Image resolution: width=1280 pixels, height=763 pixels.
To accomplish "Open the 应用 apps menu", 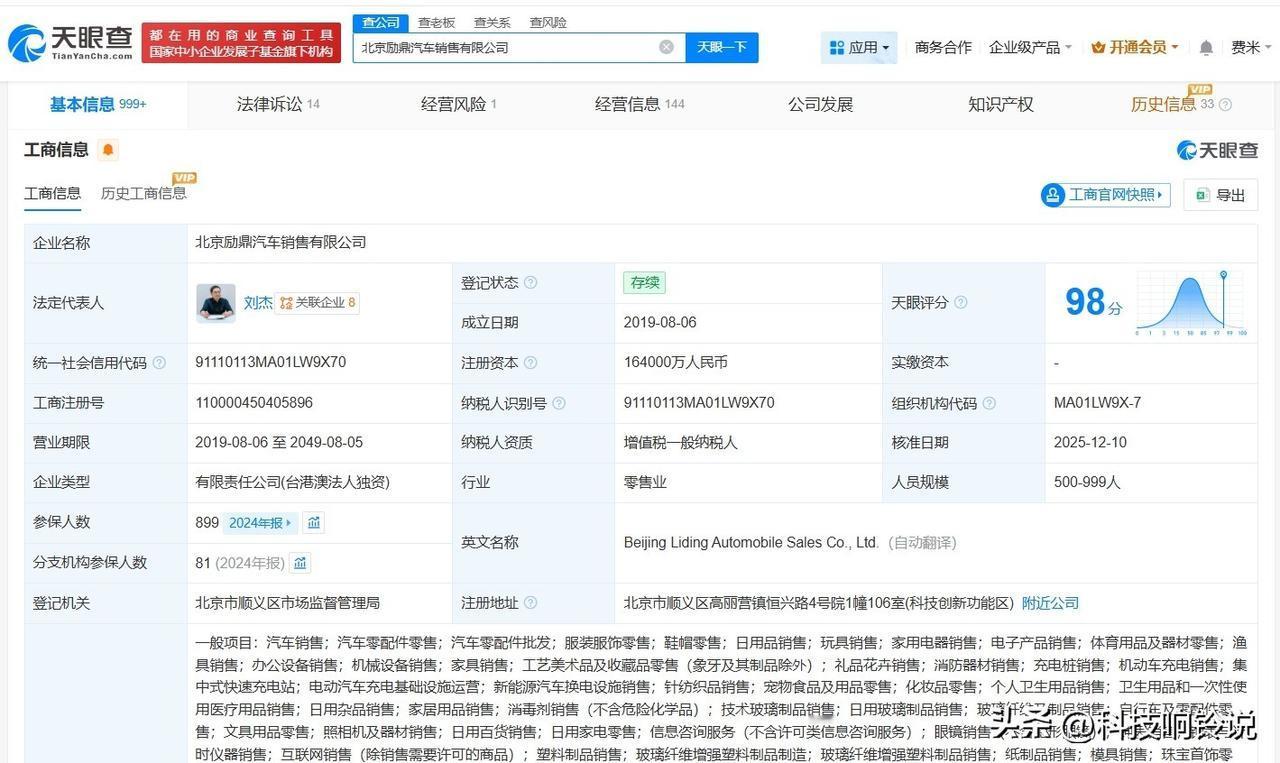I will pyautogui.click(x=859, y=47).
